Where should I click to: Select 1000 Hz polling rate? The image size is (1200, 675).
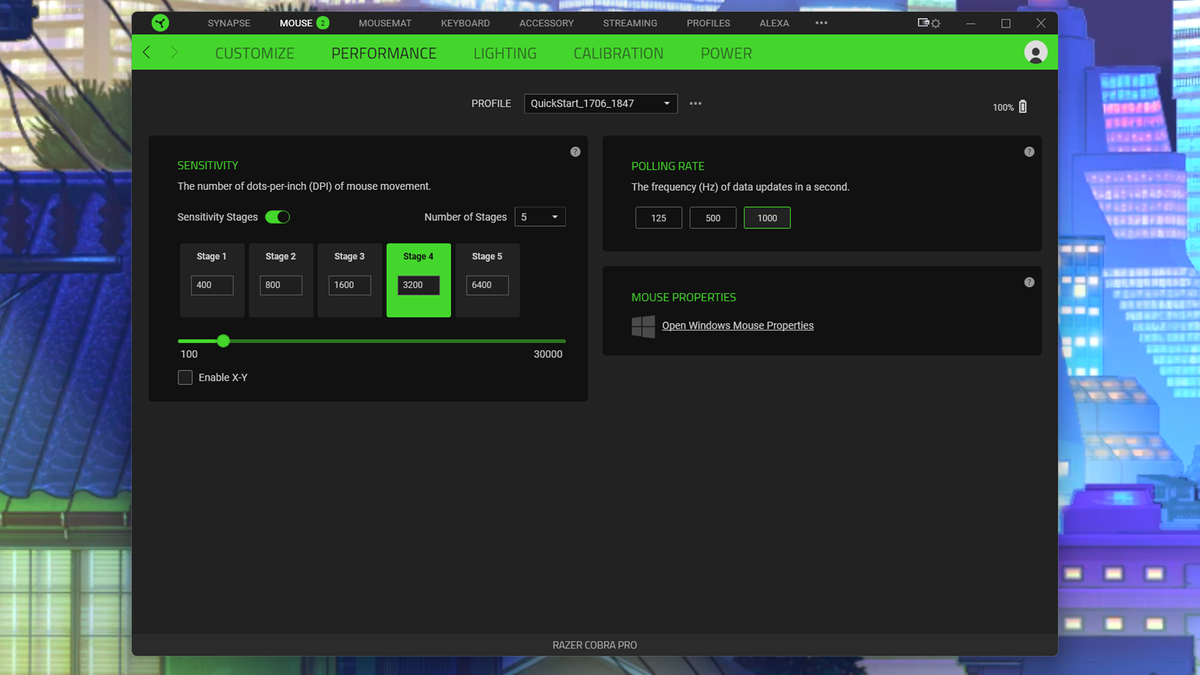pos(767,218)
